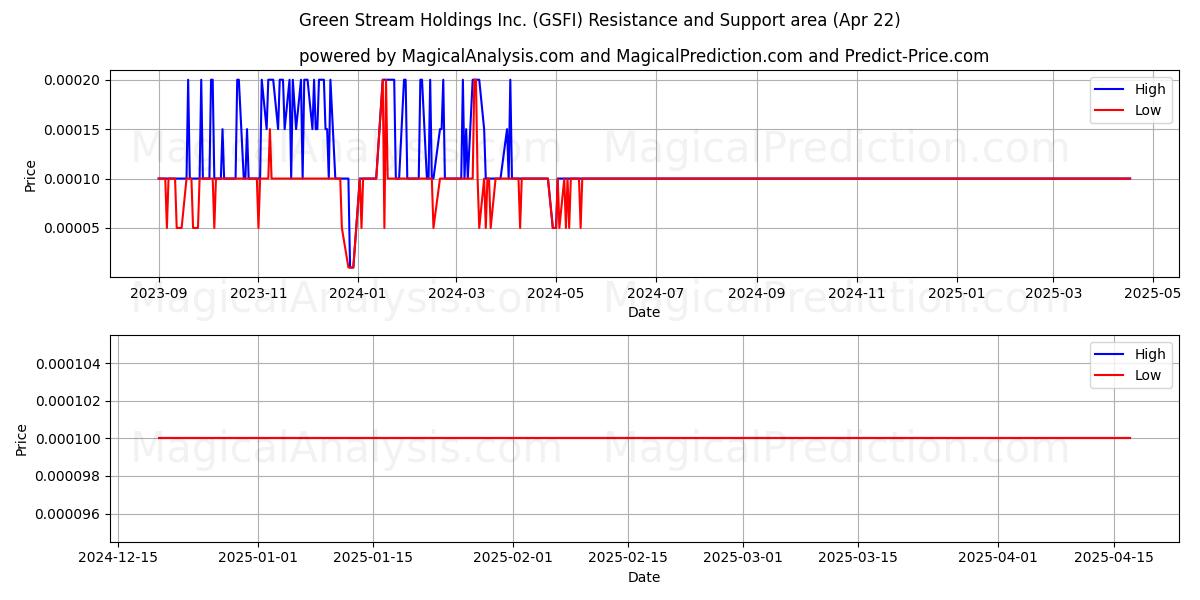This screenshot has width=1200, height=600.
Task: Select the 0.00020 tick label on top chart
Action: pos(74,80)
